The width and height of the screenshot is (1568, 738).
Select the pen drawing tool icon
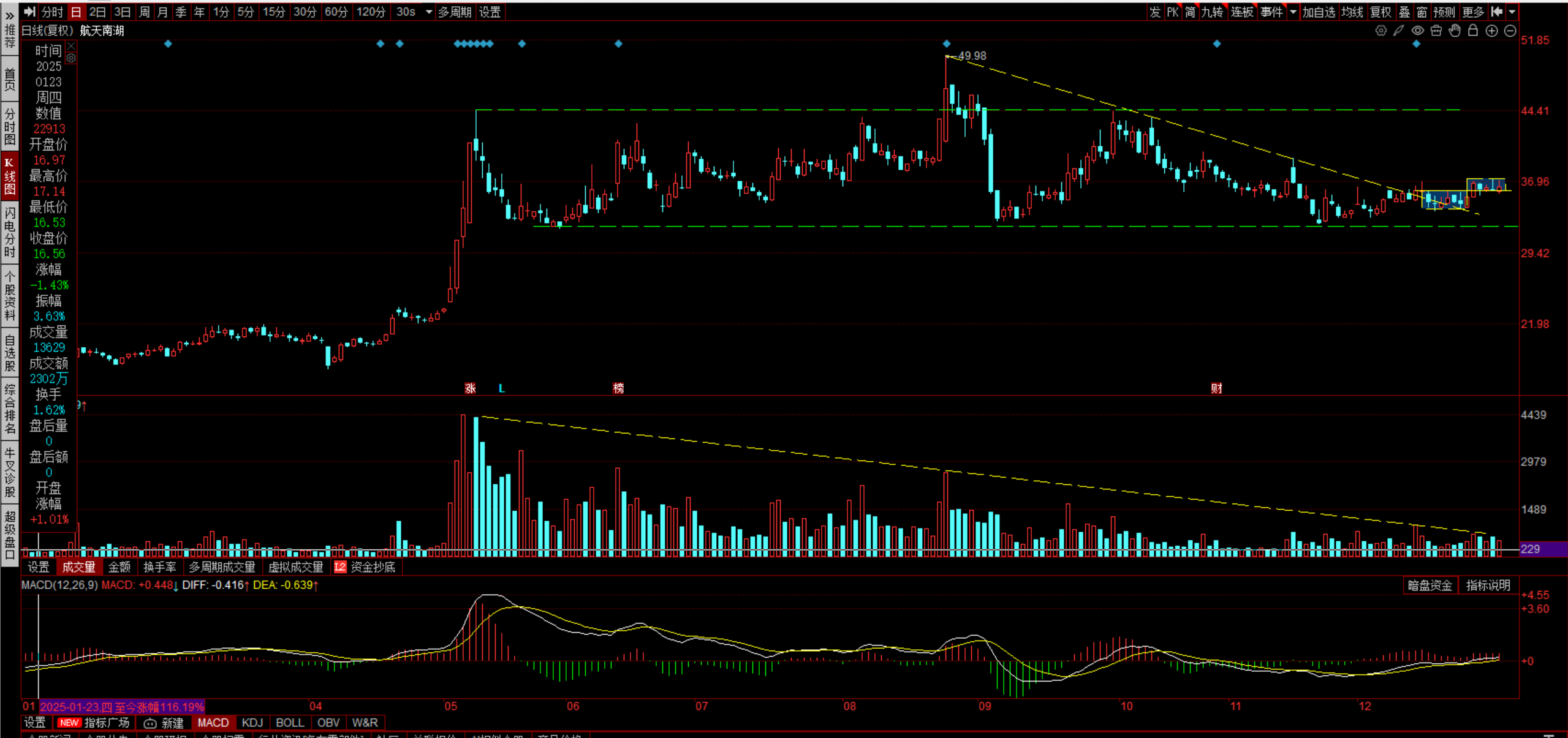point(1399,31)
